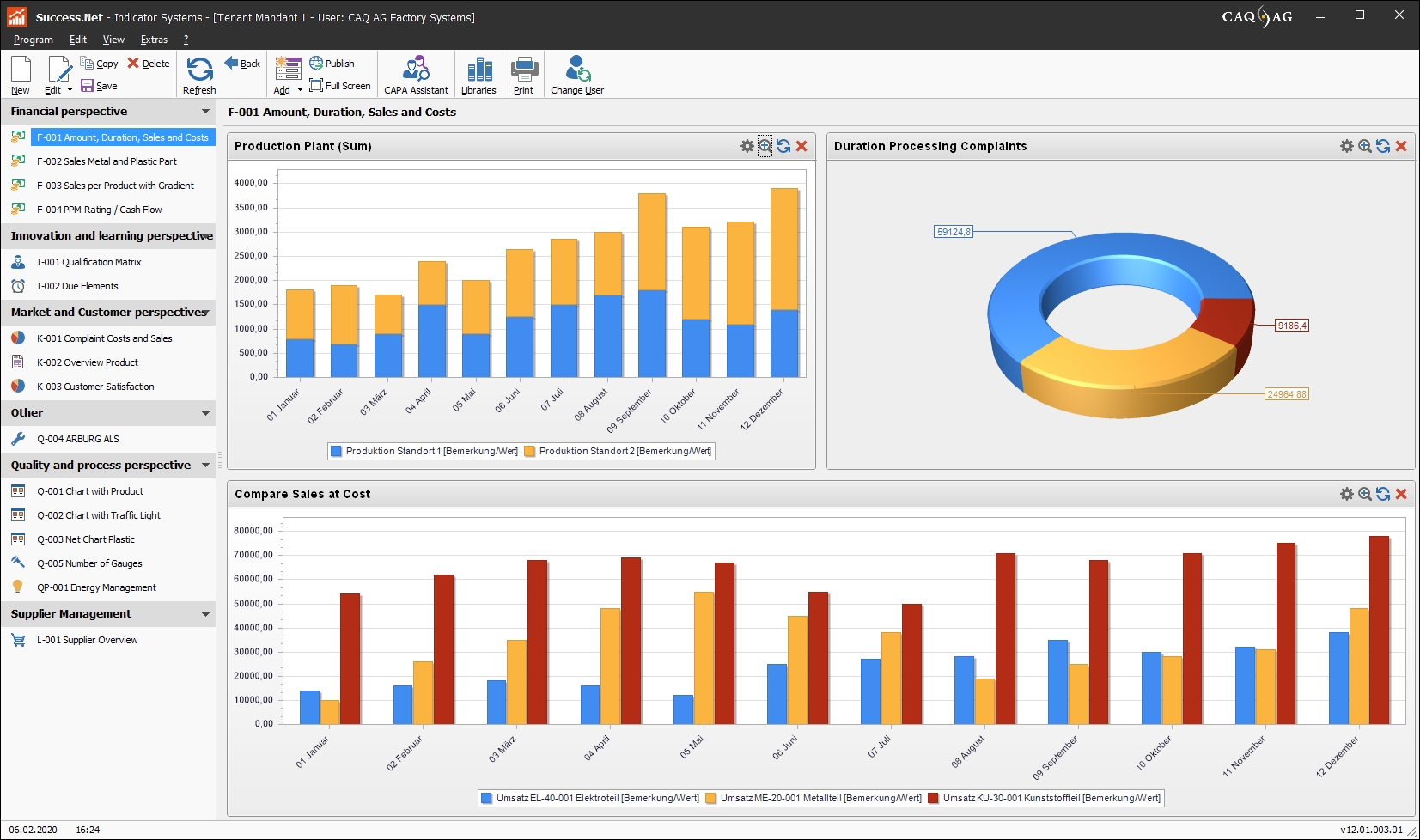Screen dimensions: 1420x840
Task: Open the Extras menu
Action: (155, 40)
